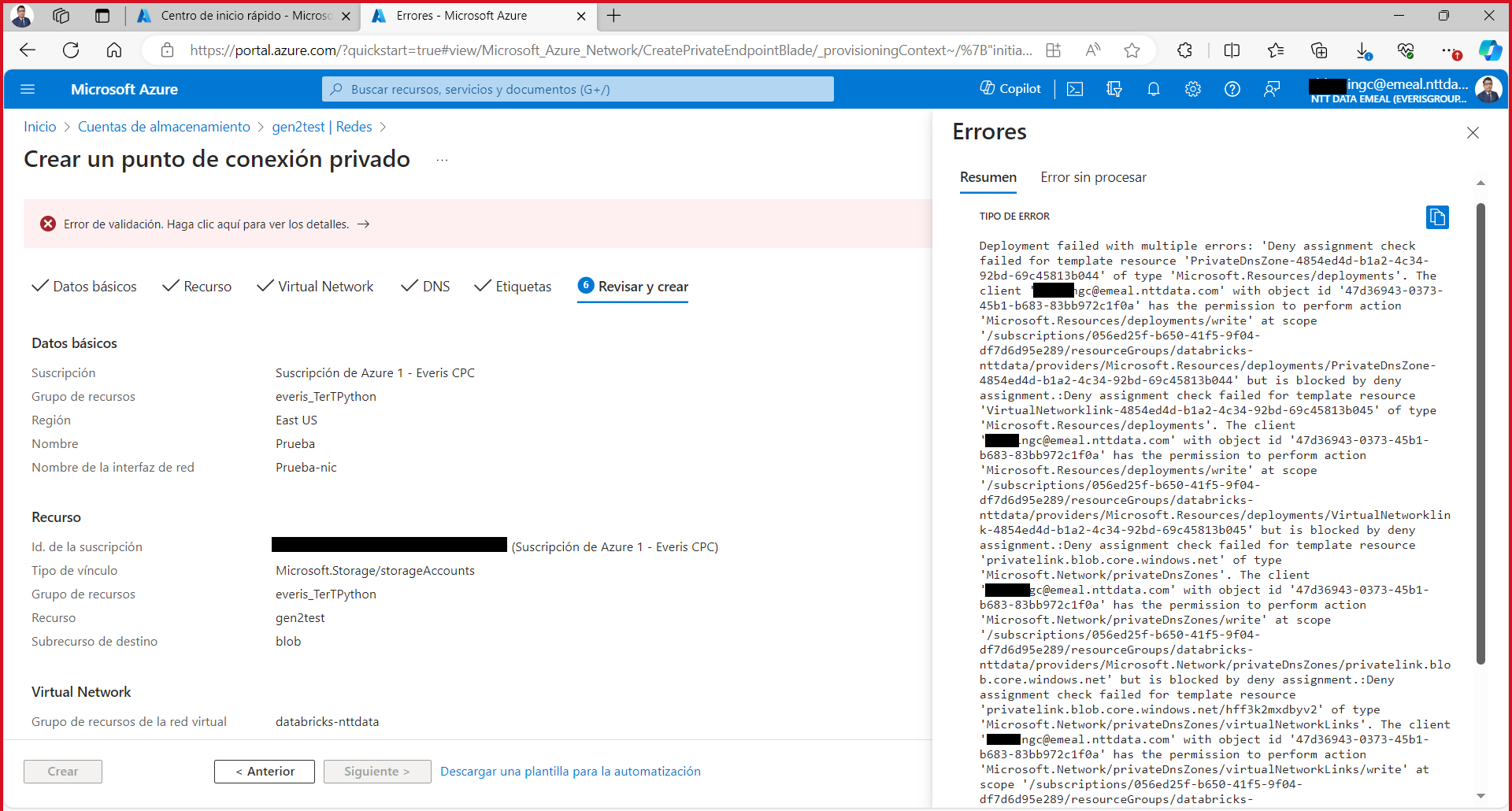
Task: Launch Cloud Shell from the top bar
Action: click(1075, 88)
